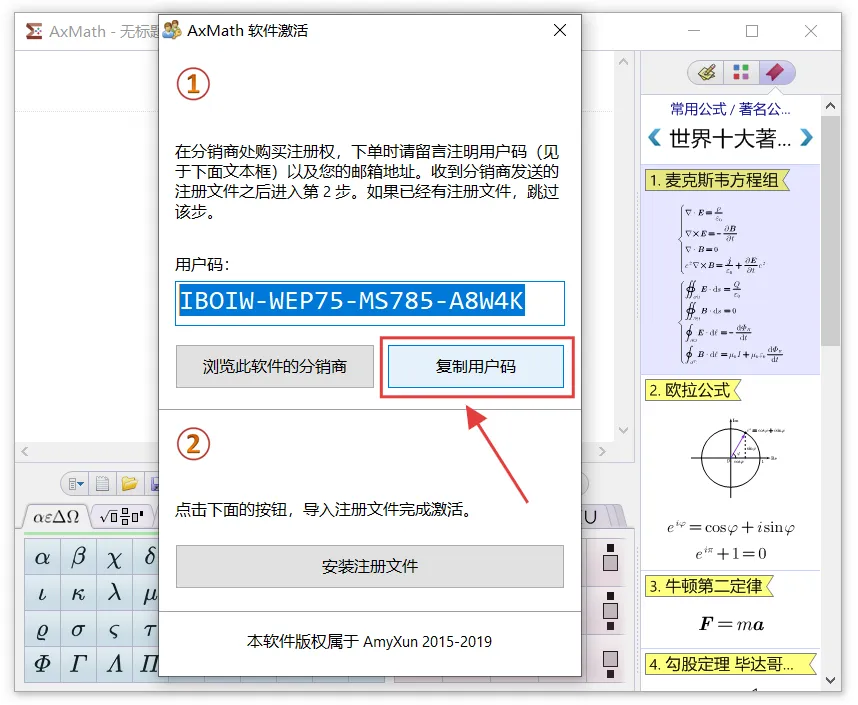Screen dimensions: 858x705
Task: Insert the rho ϱ symbol
Action: (x=42, y=629)
